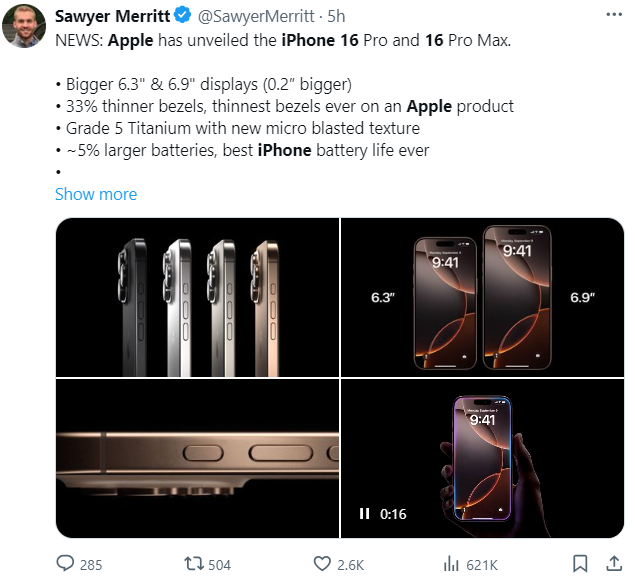Open the 6.3" and 6.9" display image
This screenshot has width=635, height=579.
tap(482, 296)
